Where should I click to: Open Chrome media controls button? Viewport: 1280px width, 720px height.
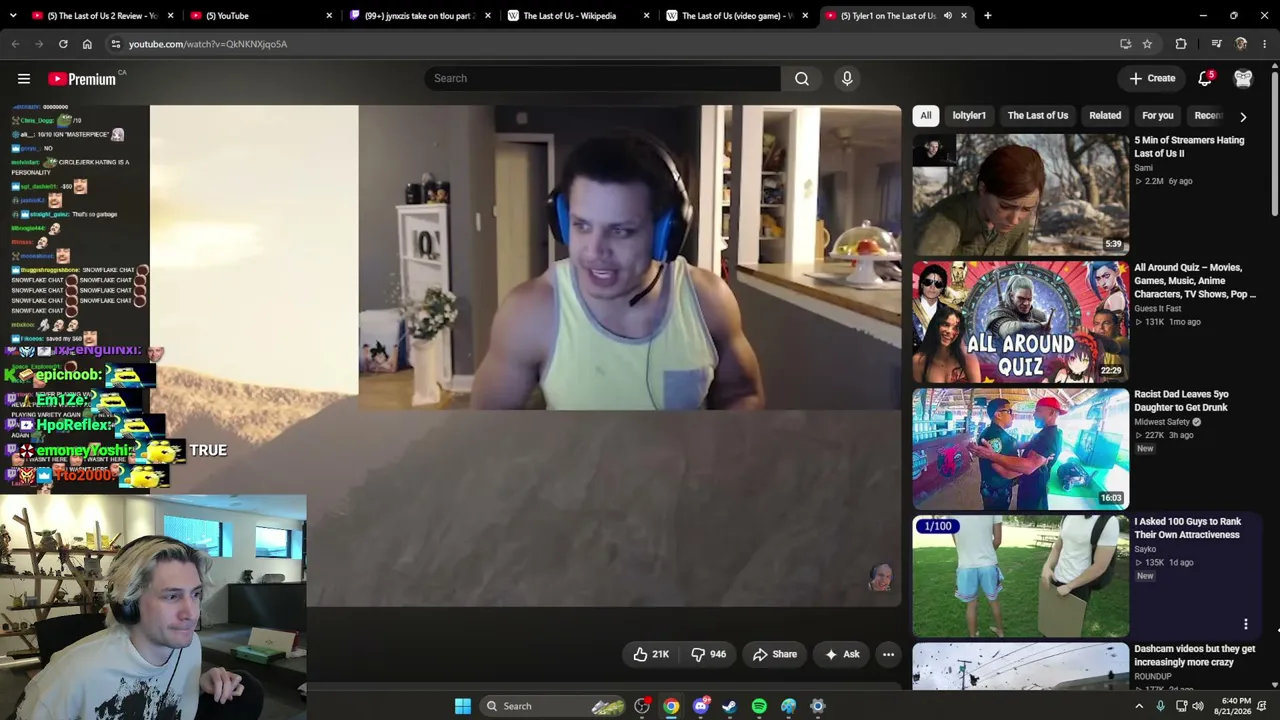(1216, 44)
